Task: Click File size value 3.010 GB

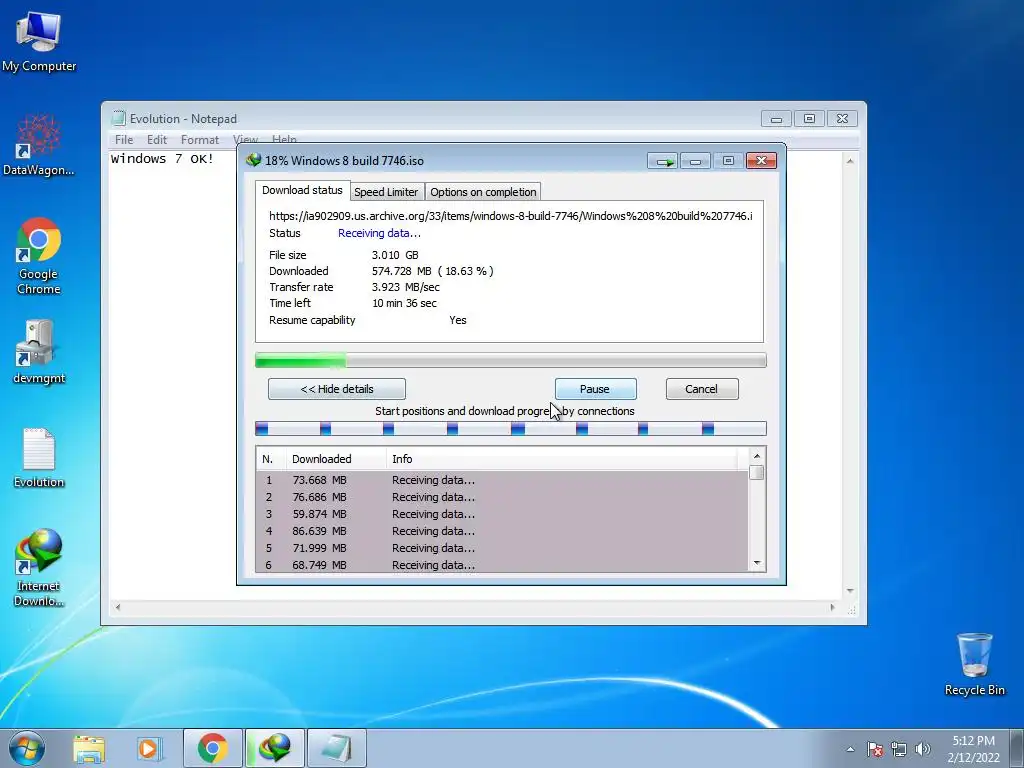Action: pyautogui.click(x=395, y=255)
